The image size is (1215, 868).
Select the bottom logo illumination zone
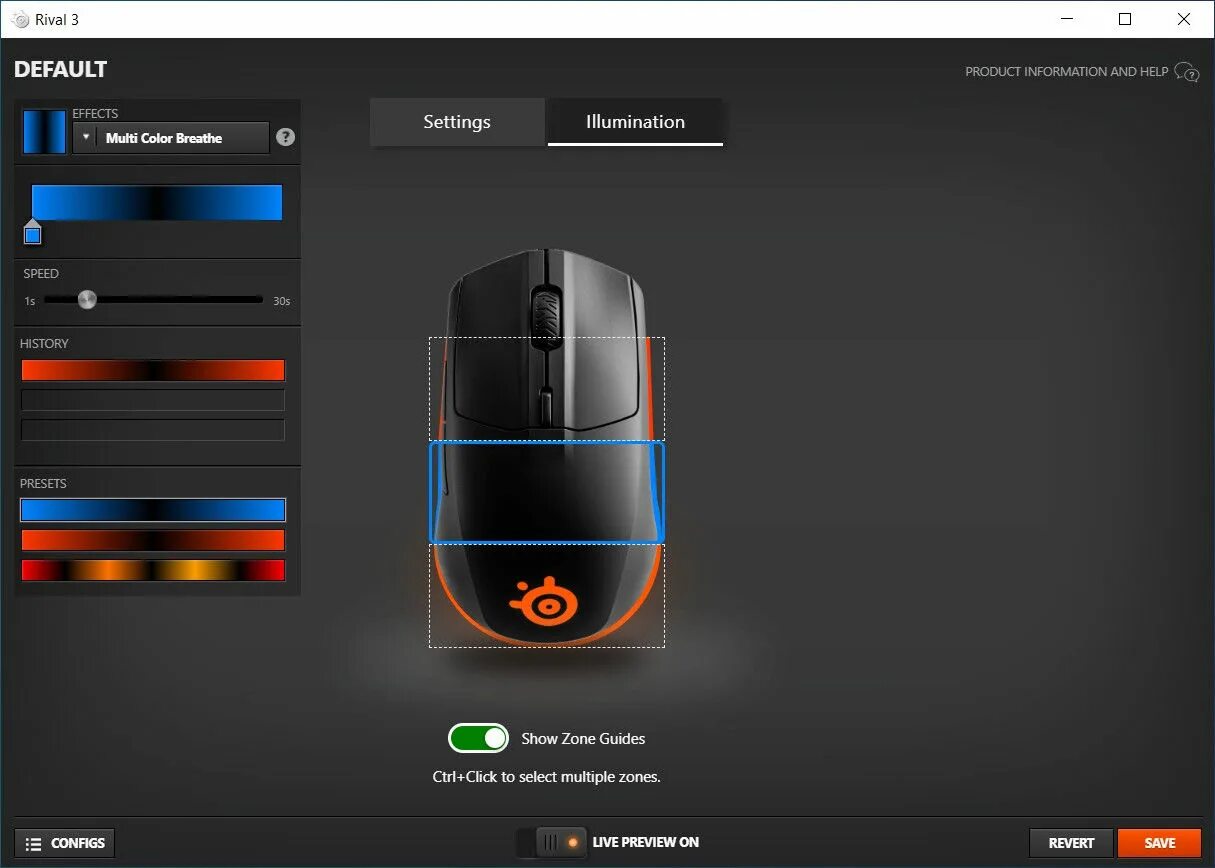(547, 596)
